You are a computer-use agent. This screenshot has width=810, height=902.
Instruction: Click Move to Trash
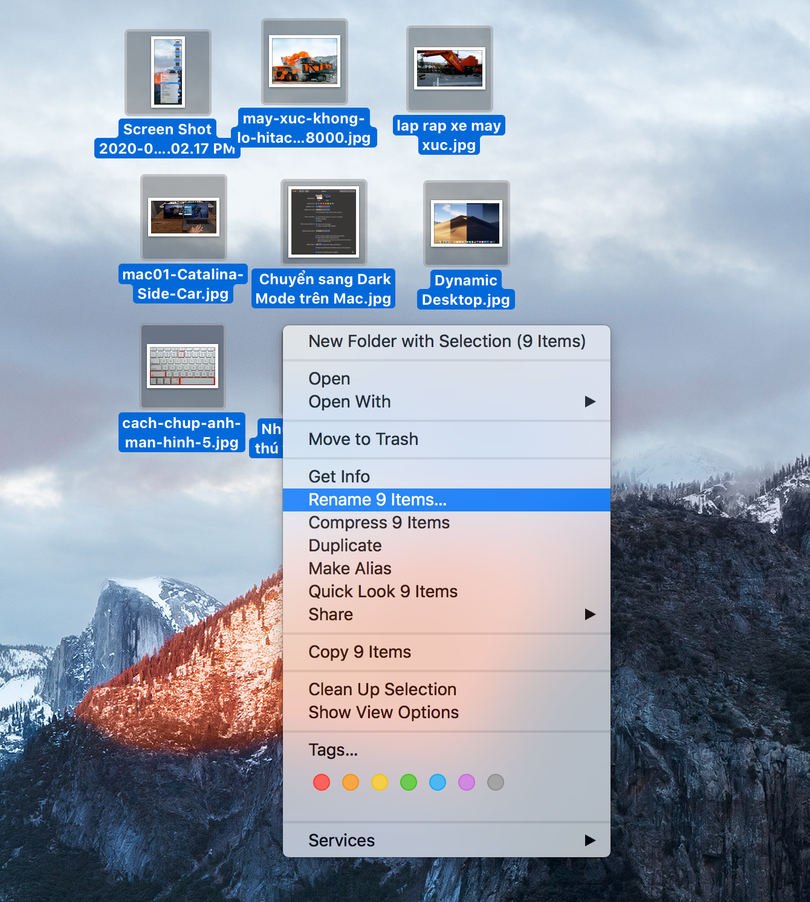tap(363, 439)
